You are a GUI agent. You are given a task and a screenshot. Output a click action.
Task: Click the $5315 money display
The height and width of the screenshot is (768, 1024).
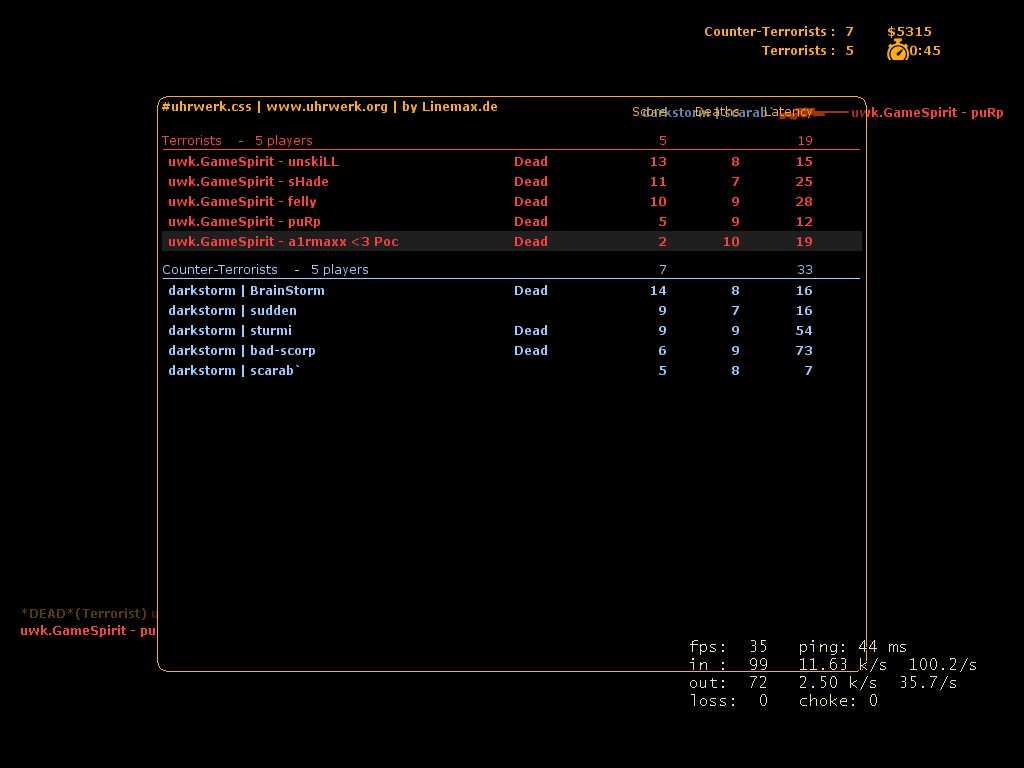[x=909, y=32]
